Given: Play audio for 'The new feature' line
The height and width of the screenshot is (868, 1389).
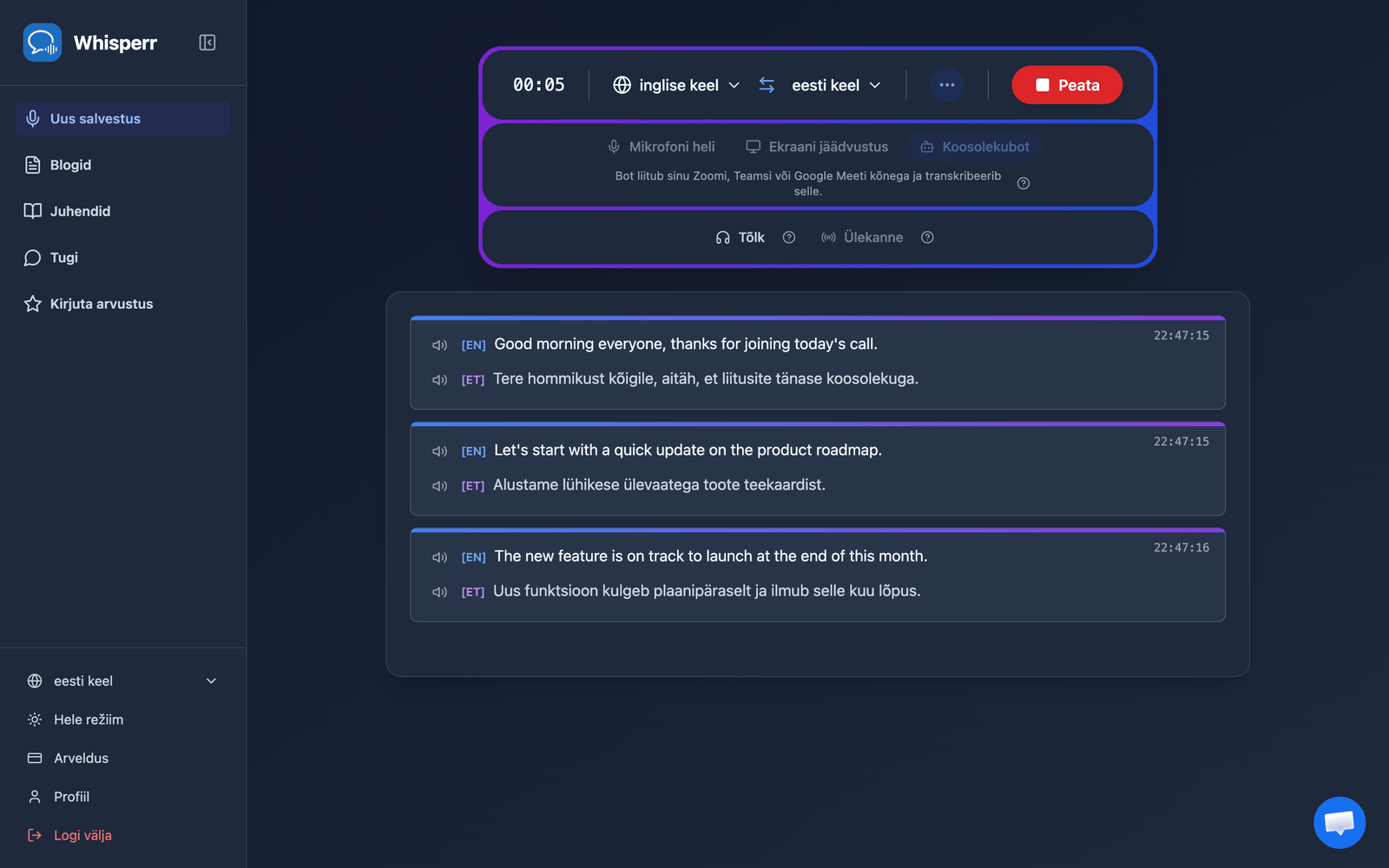Looking at the screenshot, I should pos(440,557).
